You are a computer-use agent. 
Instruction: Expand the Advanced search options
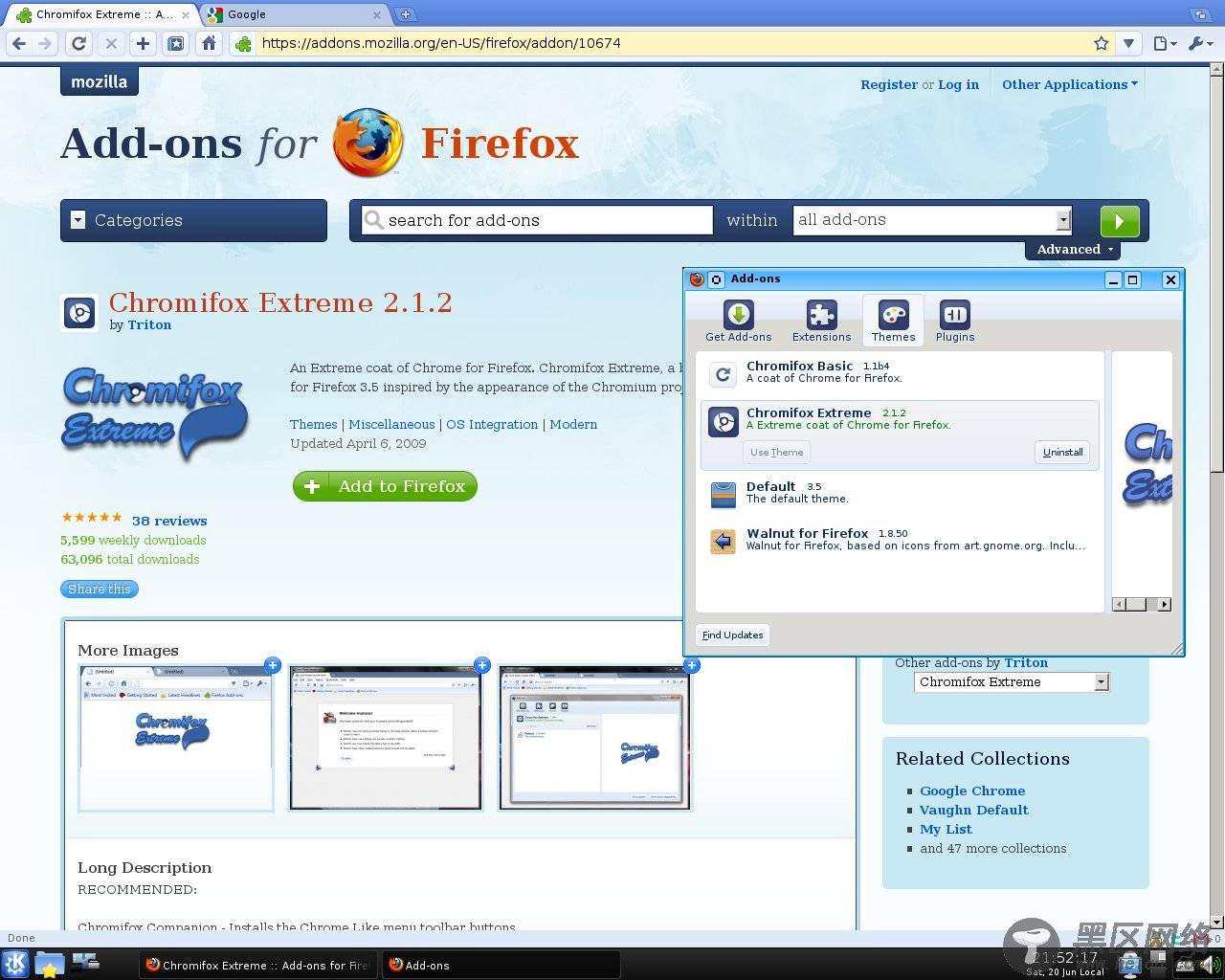click(x=1074, y=249)
